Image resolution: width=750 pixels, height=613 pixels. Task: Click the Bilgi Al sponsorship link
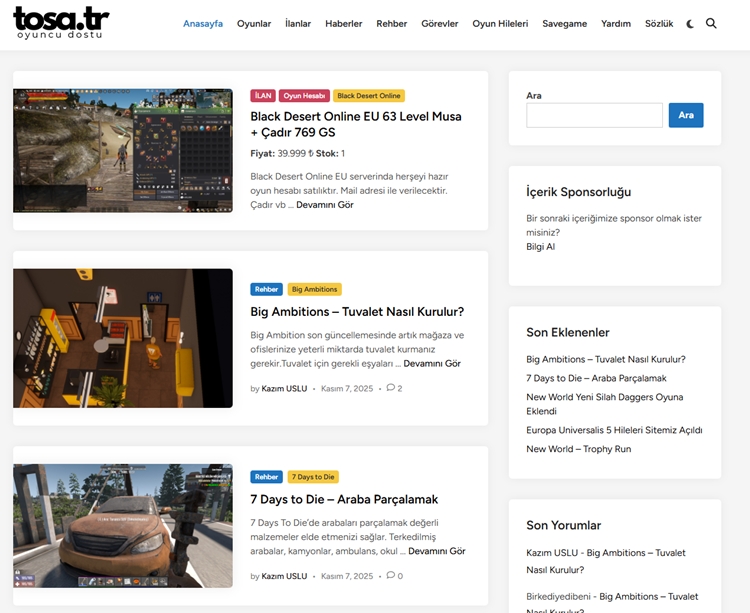pyautogui.click(x=540, y=247)
